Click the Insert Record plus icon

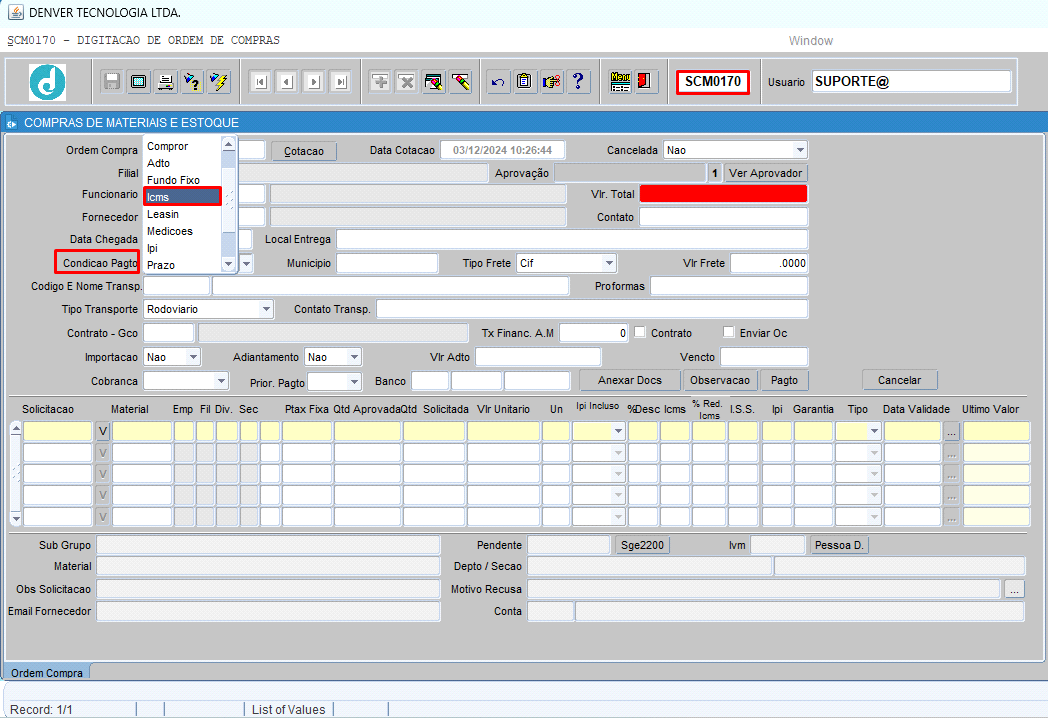tap(380, 82)
